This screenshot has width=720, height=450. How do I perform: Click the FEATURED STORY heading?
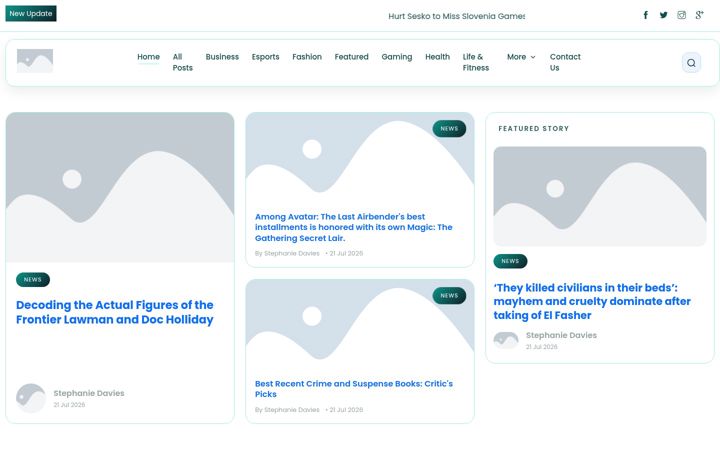(x=534, y=129)
